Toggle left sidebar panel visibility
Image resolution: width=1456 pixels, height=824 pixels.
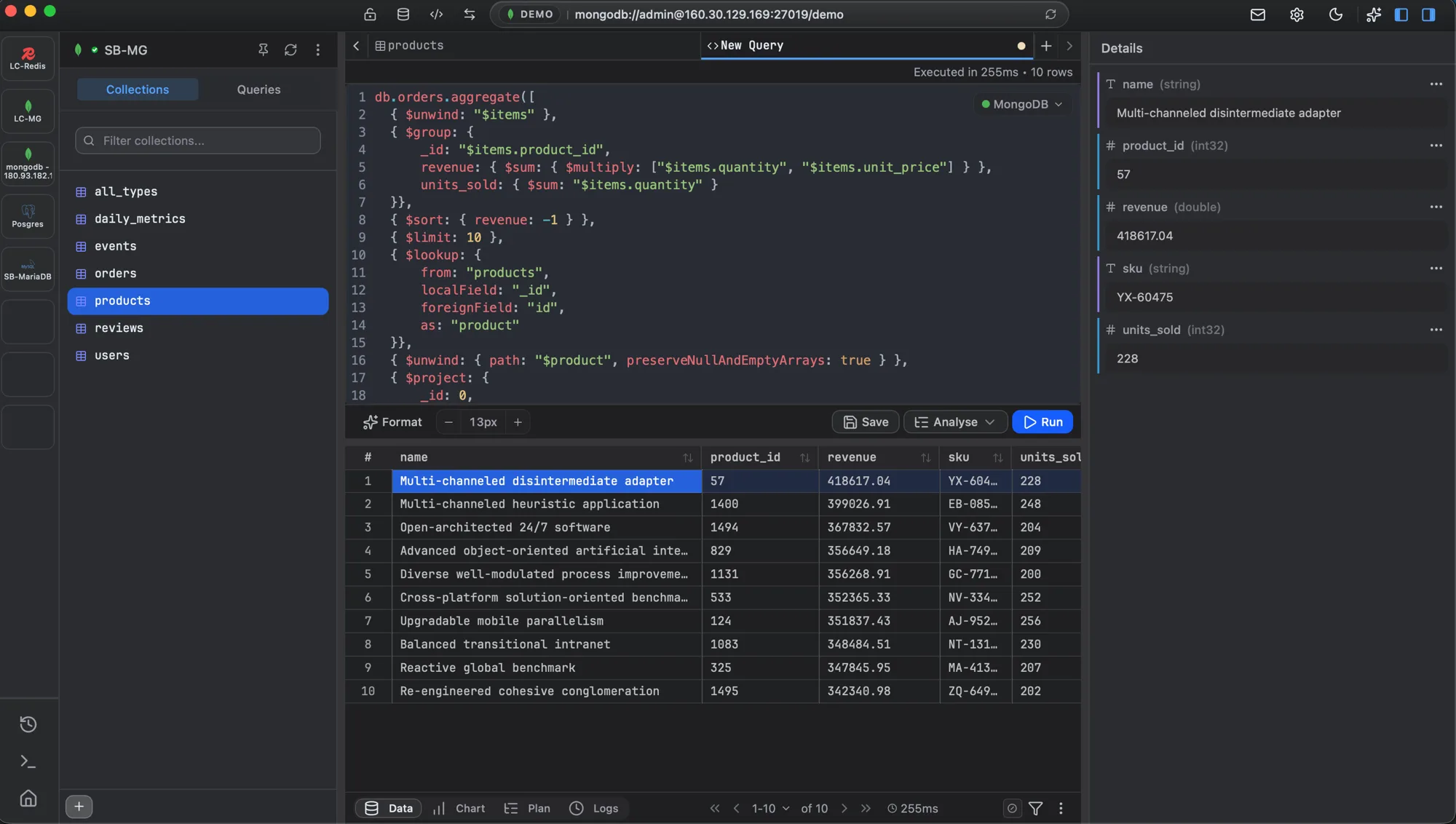(1401, 15)
